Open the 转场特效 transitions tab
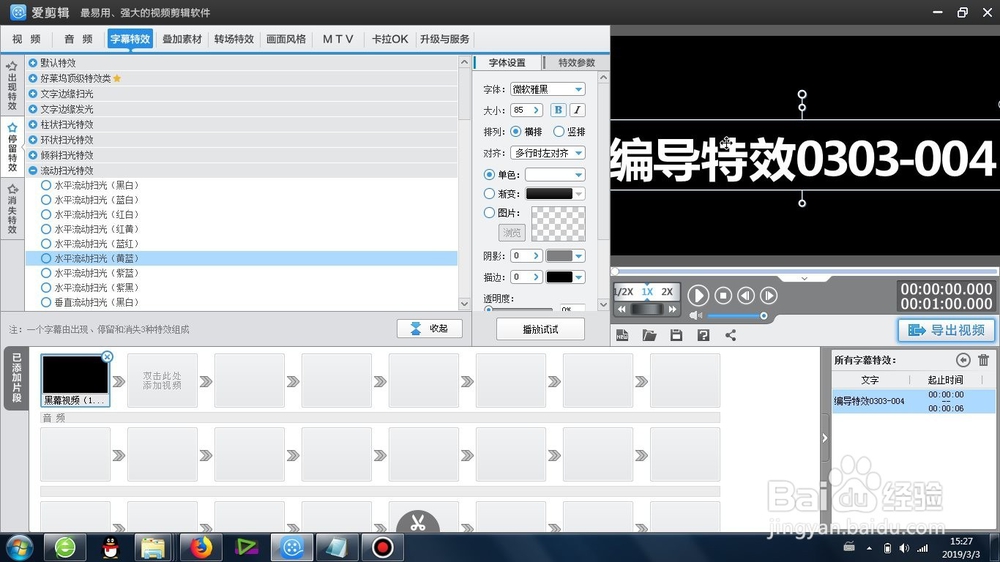The width and height of the screenshot is (1000, 562). [234, 39]
